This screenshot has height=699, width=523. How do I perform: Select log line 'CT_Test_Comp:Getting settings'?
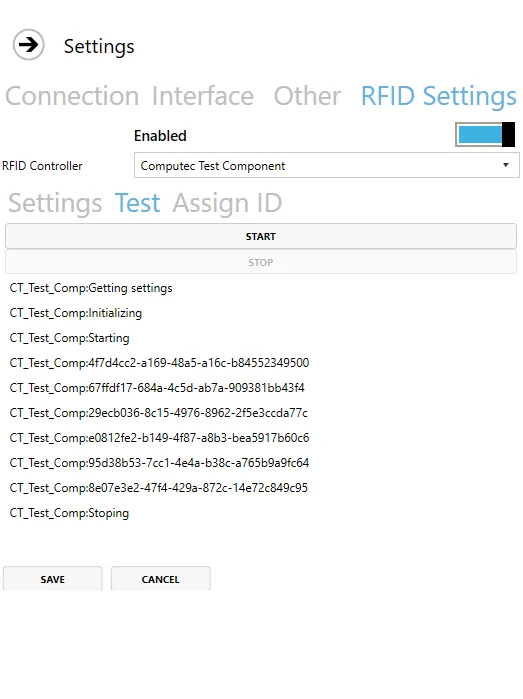91,288
